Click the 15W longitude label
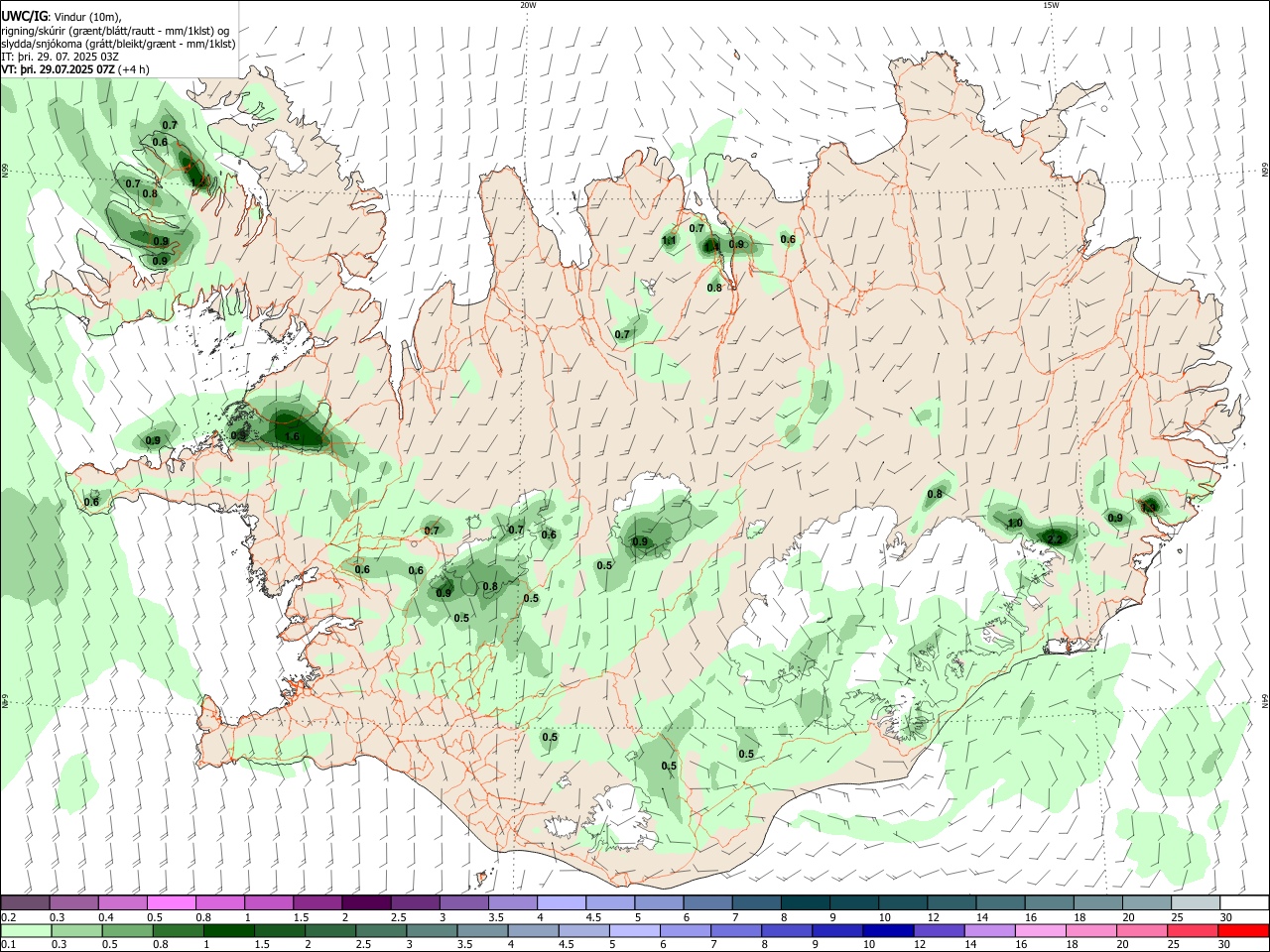This screenshot has width=1270, height=952. click(x=1051, y=5)
